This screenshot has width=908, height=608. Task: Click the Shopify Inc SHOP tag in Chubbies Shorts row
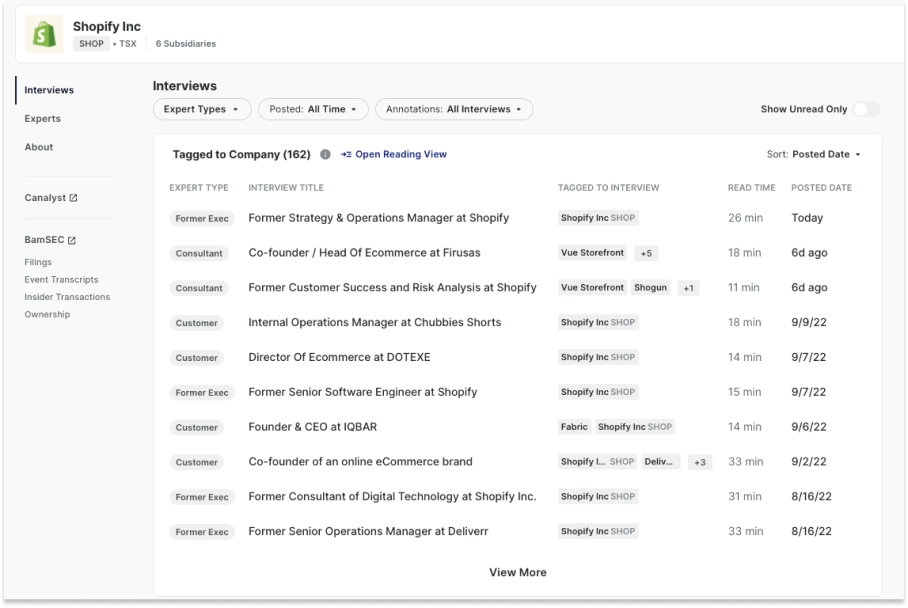click(x=598, y=323)
